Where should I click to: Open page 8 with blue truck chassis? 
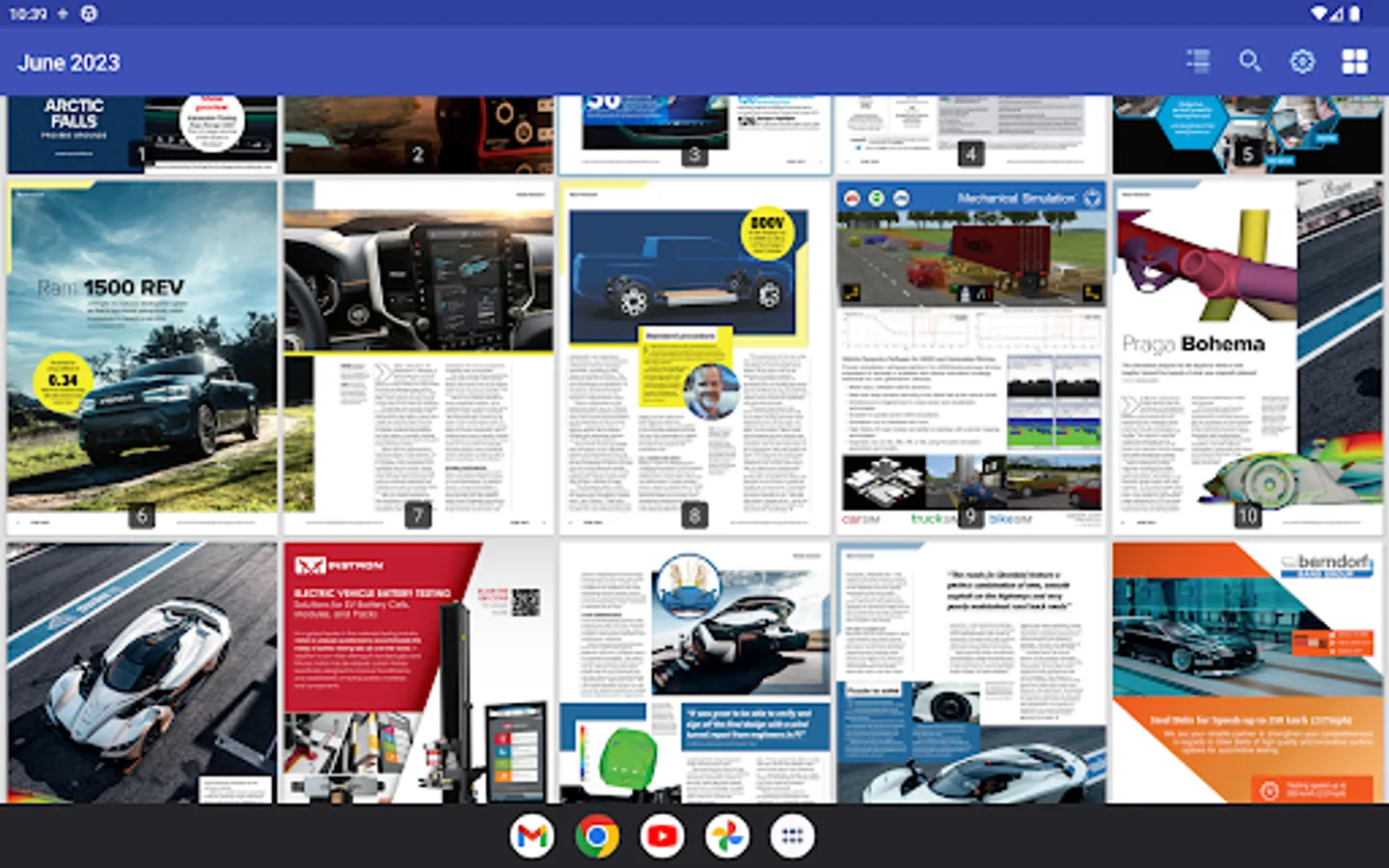click(694, 358)
